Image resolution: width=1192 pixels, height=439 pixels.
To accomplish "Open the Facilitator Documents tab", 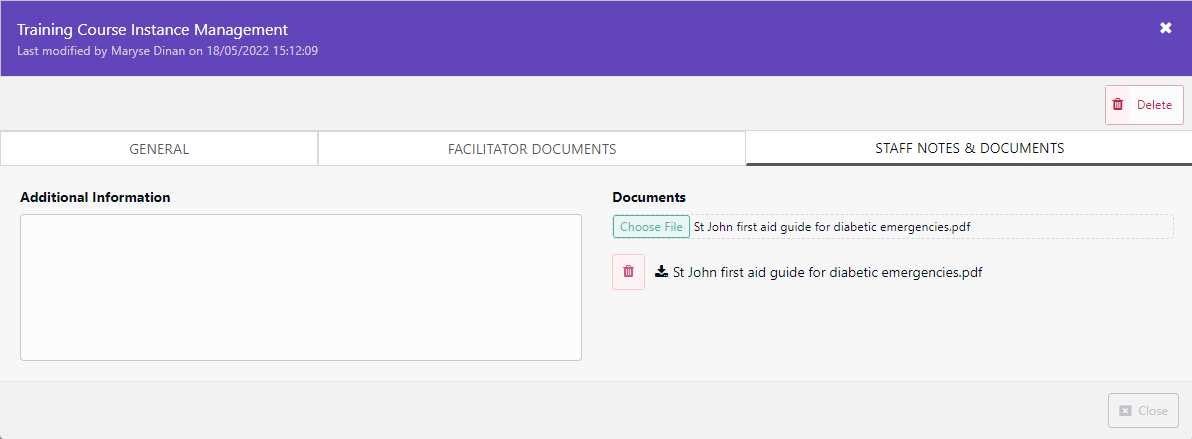I will coord(532,149).
